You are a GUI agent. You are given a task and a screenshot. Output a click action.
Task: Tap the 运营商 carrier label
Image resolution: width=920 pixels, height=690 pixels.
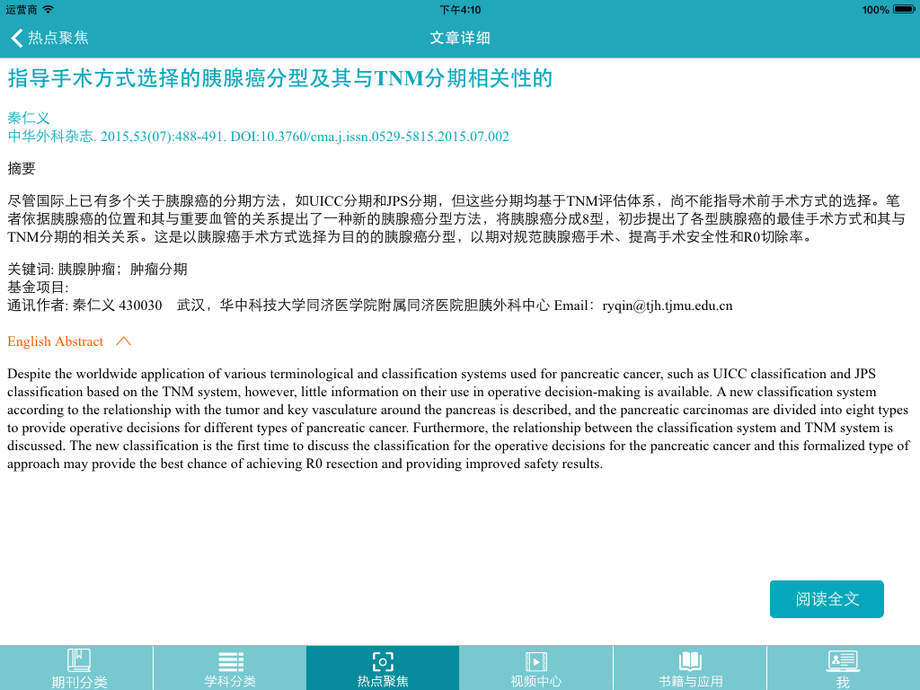coord(21,9)
